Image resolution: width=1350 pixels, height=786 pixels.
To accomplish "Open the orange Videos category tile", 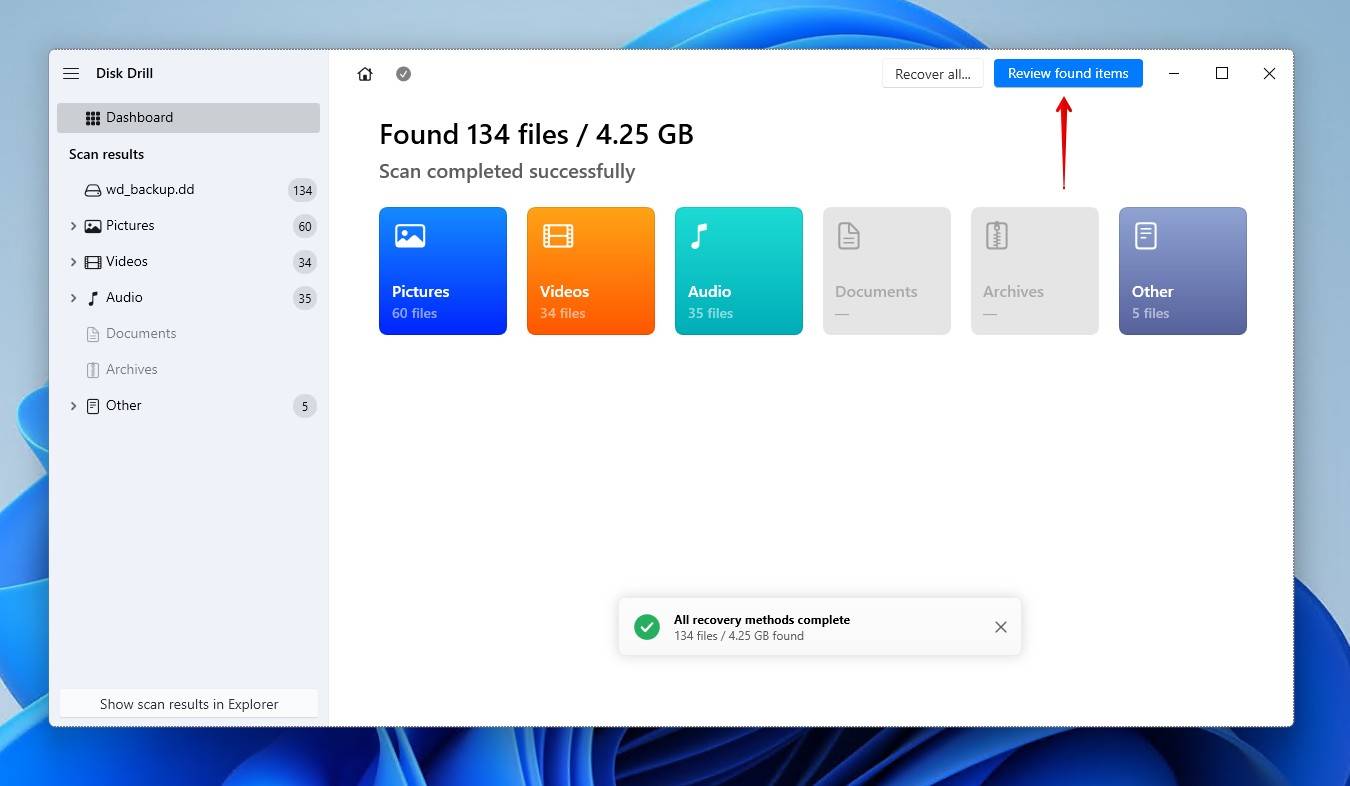I will (590, 271).
